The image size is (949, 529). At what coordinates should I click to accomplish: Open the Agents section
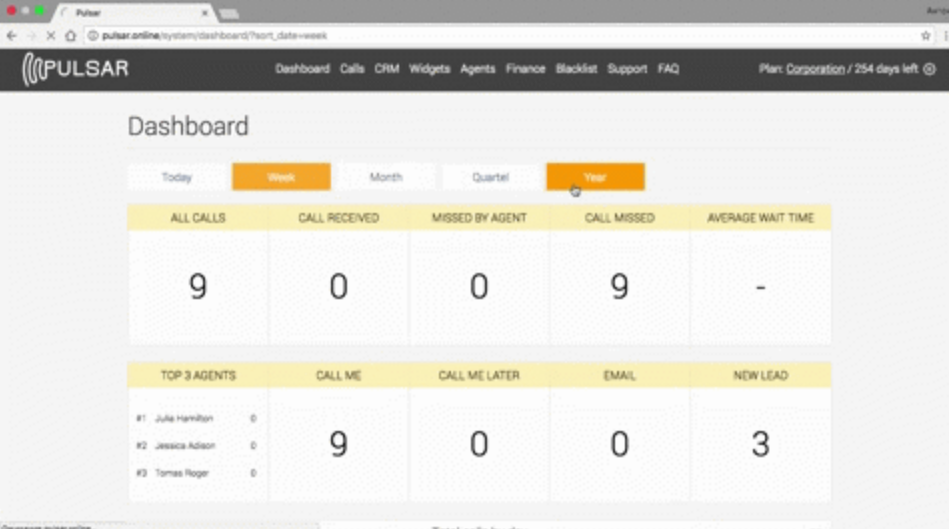click(478, 69)
